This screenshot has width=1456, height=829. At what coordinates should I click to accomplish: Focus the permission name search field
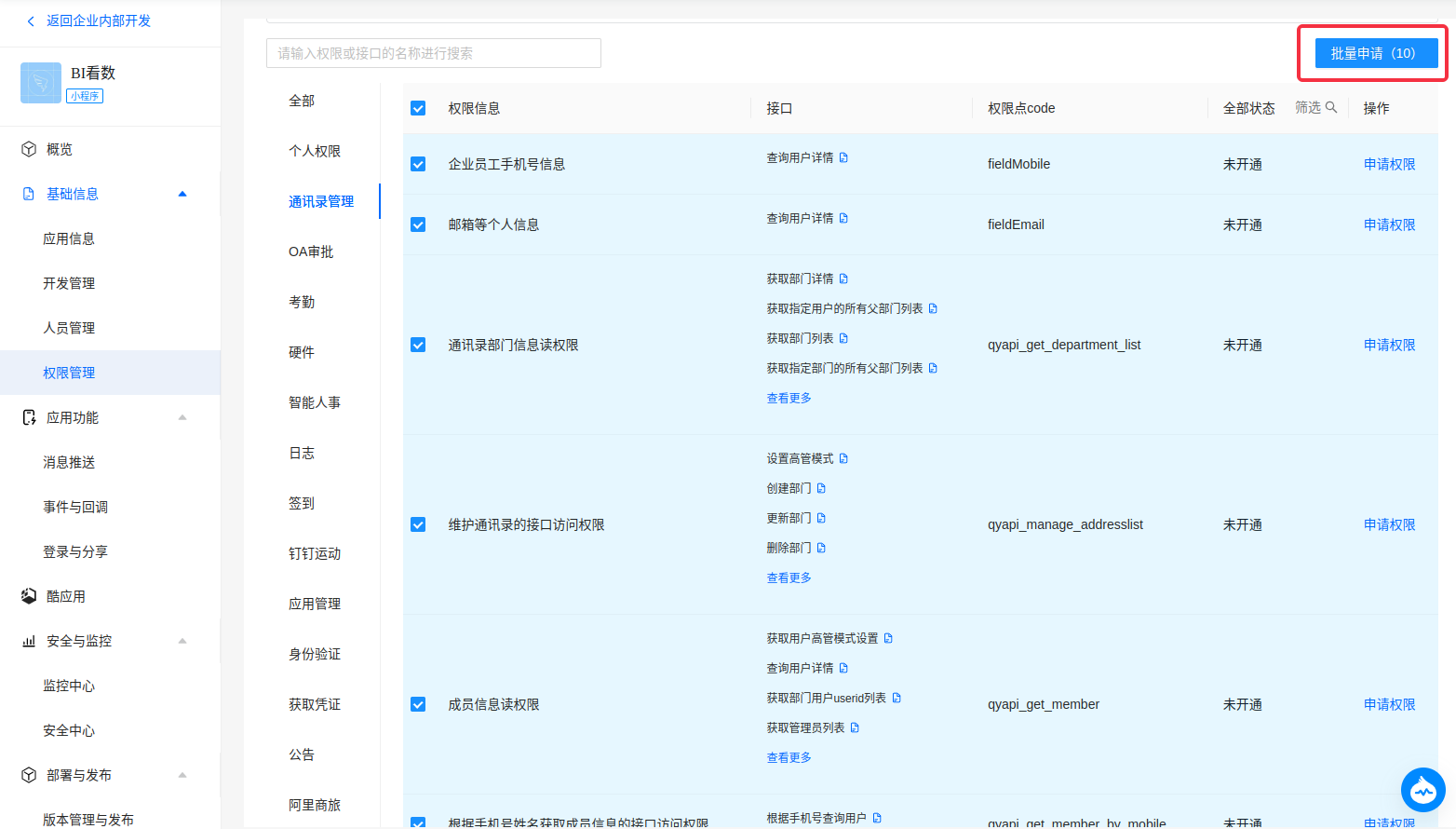[x=433, y=53]
